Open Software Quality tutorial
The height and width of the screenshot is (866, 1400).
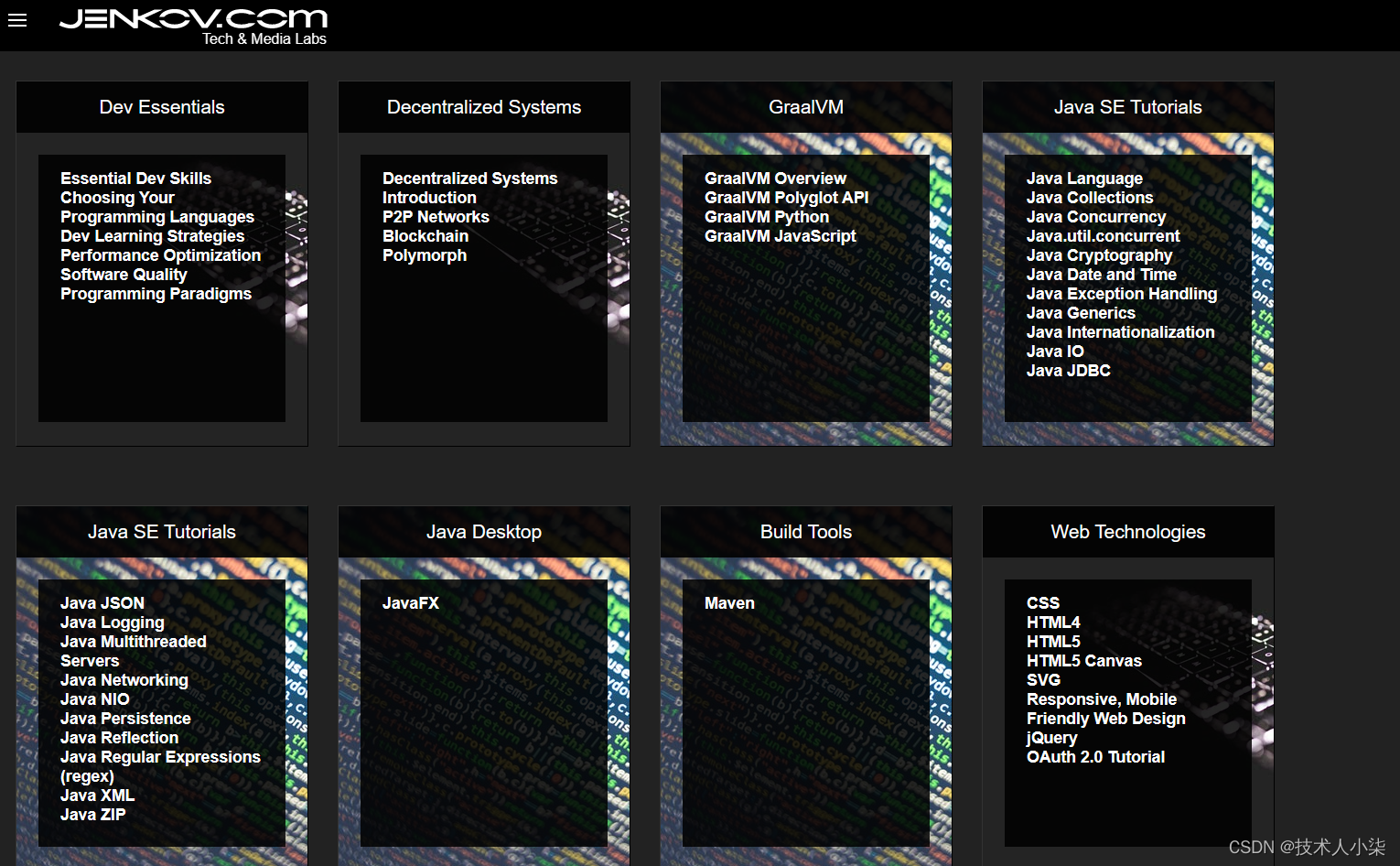(x=124, y=275)
